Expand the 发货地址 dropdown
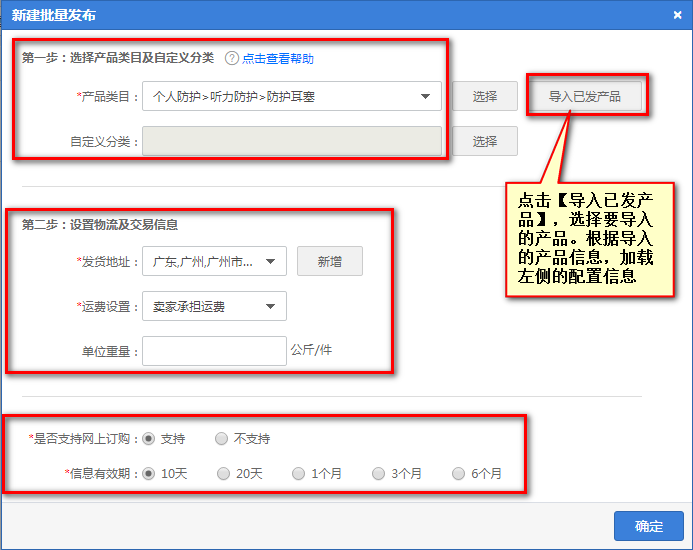 tap(214, 261)
